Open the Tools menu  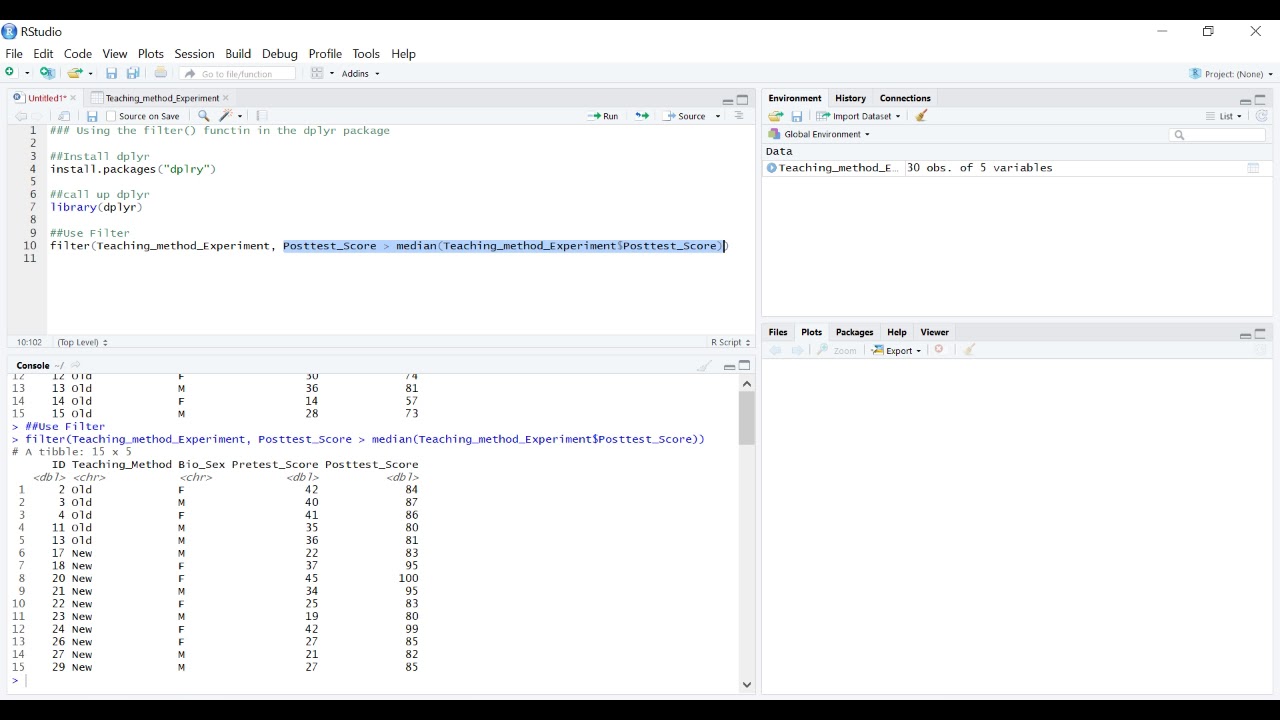(366, 54)
